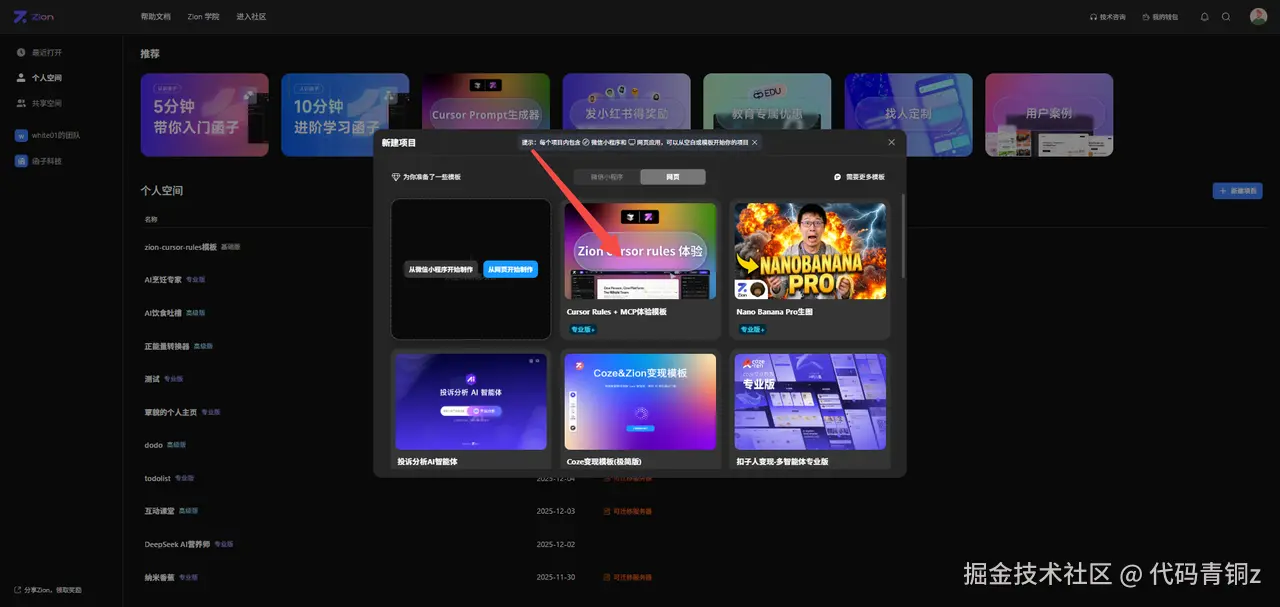Viewport: 1280px width, 607px height.
Task: Open project DeepSeek AI营养师
Action: [x=177, y=544]
